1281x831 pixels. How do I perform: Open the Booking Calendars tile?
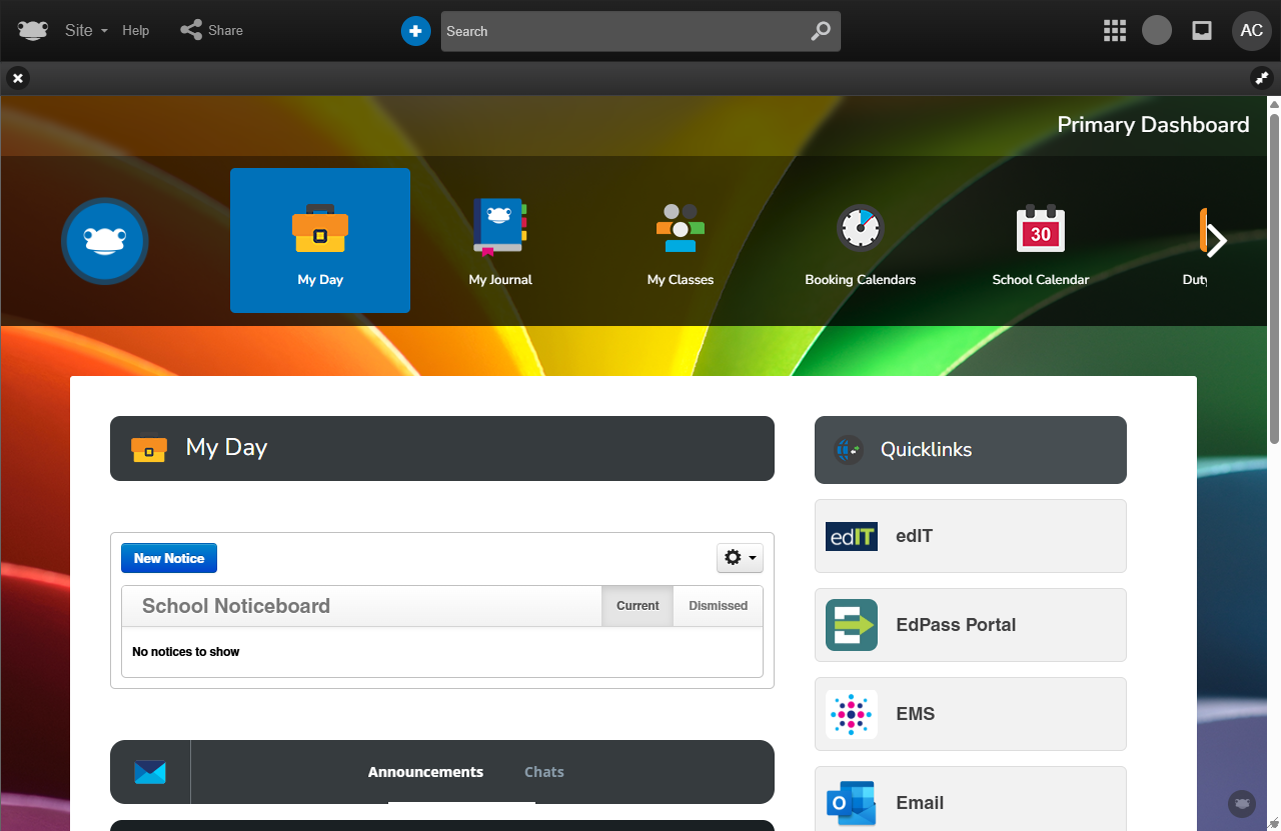click(x=860, y=240)
